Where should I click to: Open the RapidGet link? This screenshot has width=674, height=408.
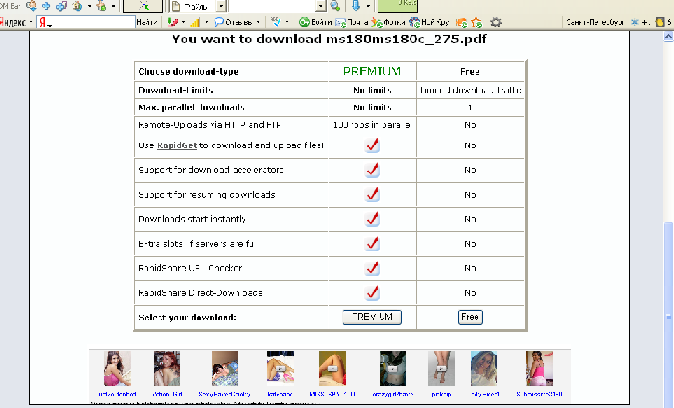(x=177, y=145)
